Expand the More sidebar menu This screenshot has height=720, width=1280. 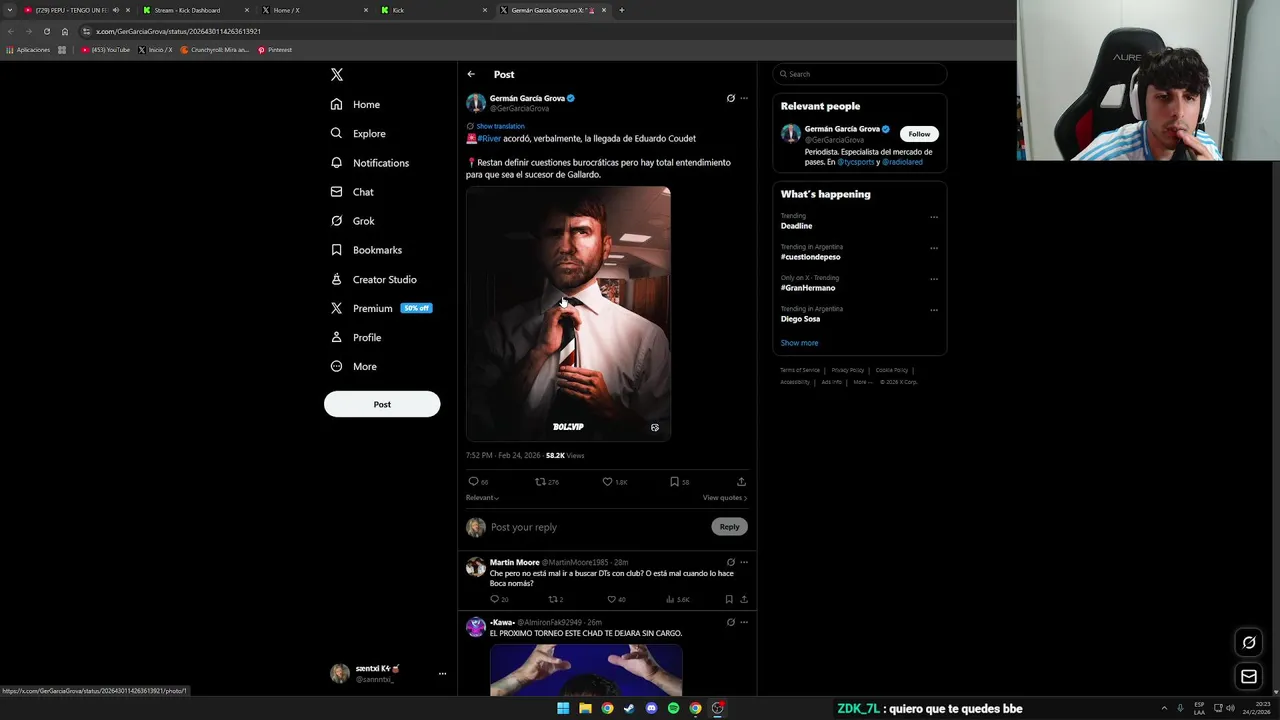[x=354, y=366]
